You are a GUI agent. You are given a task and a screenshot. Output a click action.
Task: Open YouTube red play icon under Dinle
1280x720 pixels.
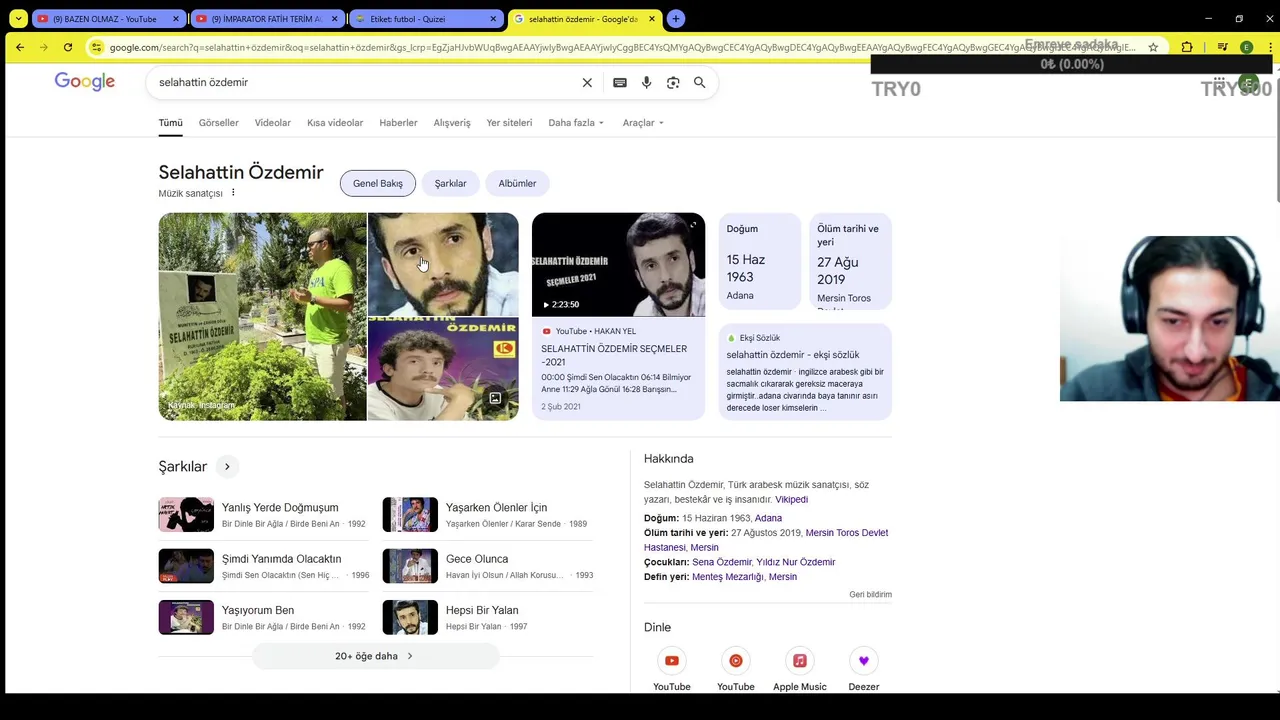point(672,660)
